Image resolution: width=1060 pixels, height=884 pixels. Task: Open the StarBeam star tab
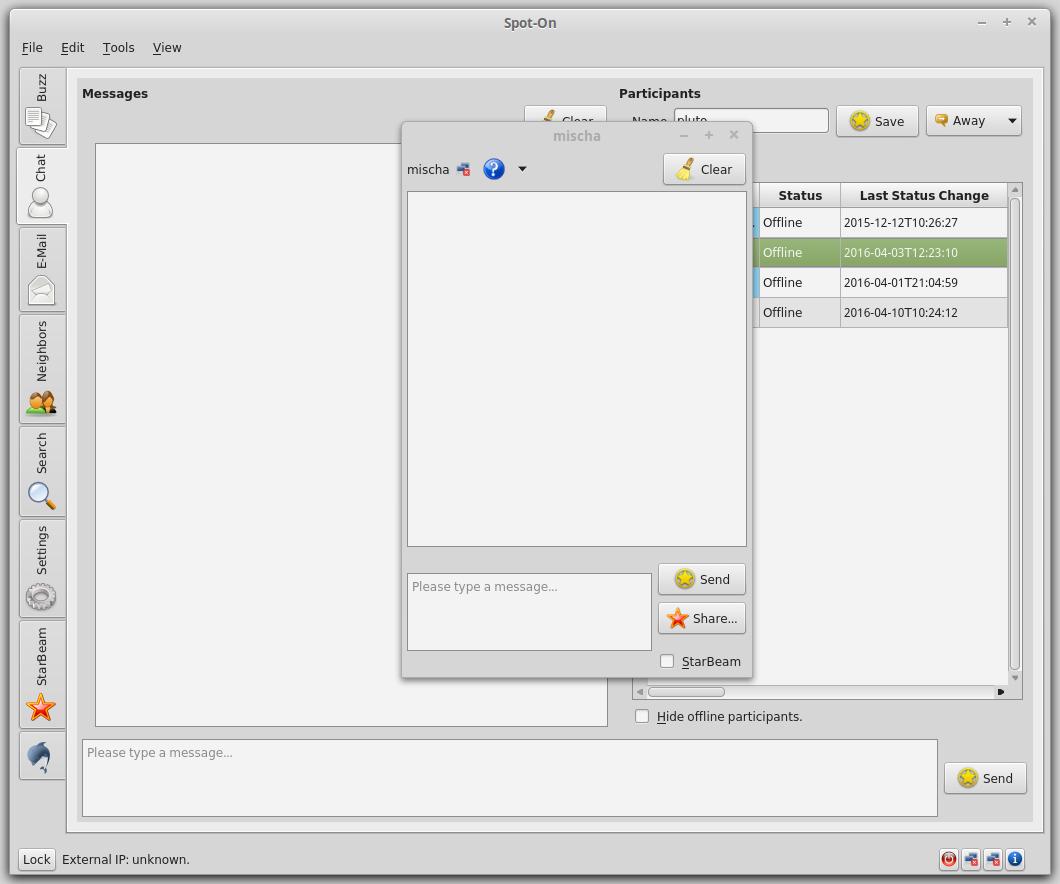[x=41, y=675]
